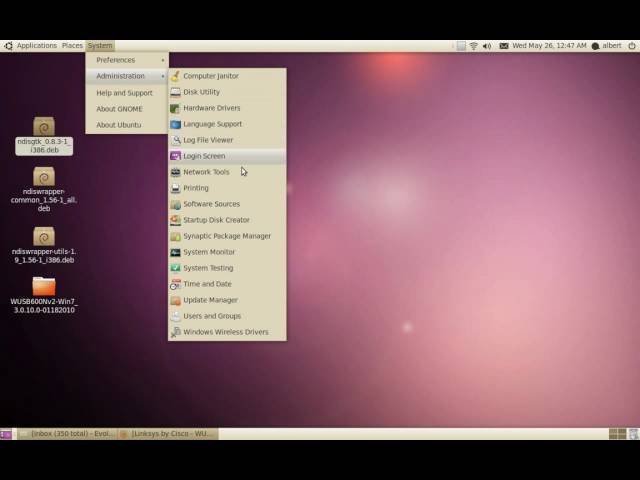Open Network Tools entry
The height and width of the screenshot is (480, 640).
tap(227, 172)
